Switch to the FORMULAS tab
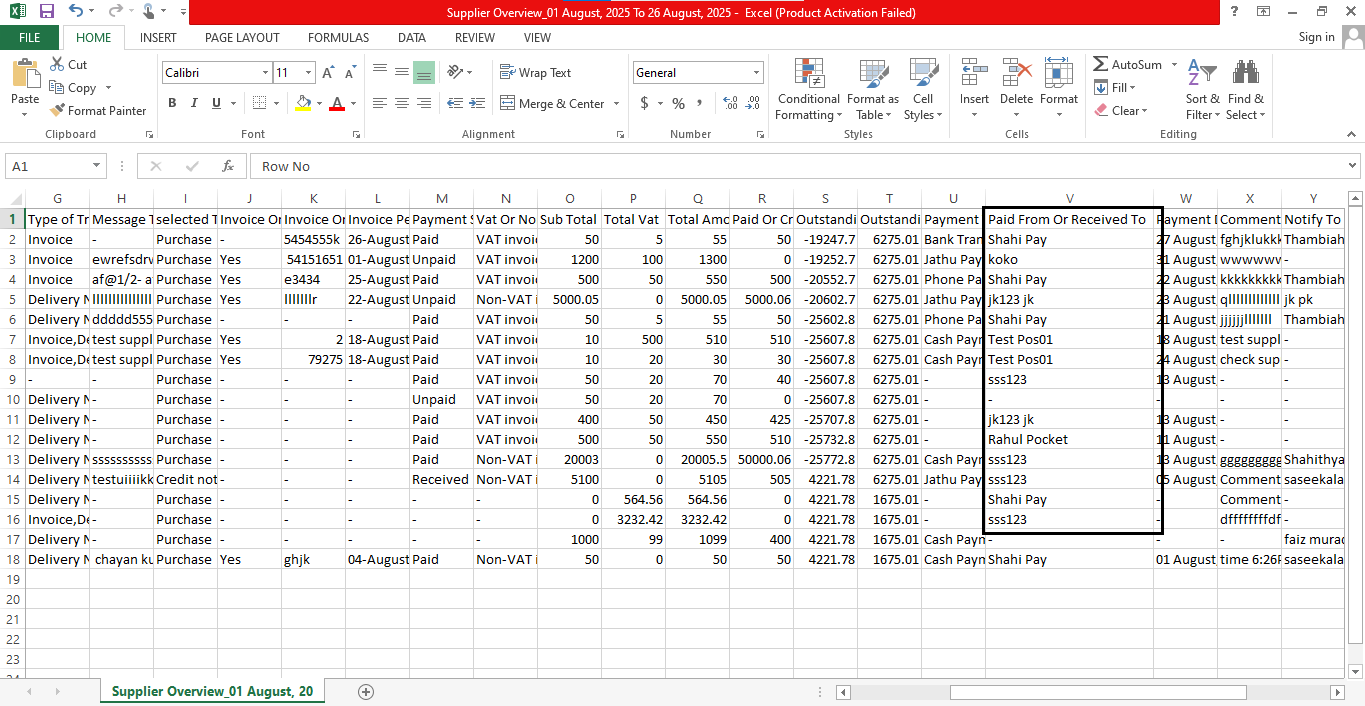 tap(338, 38)
